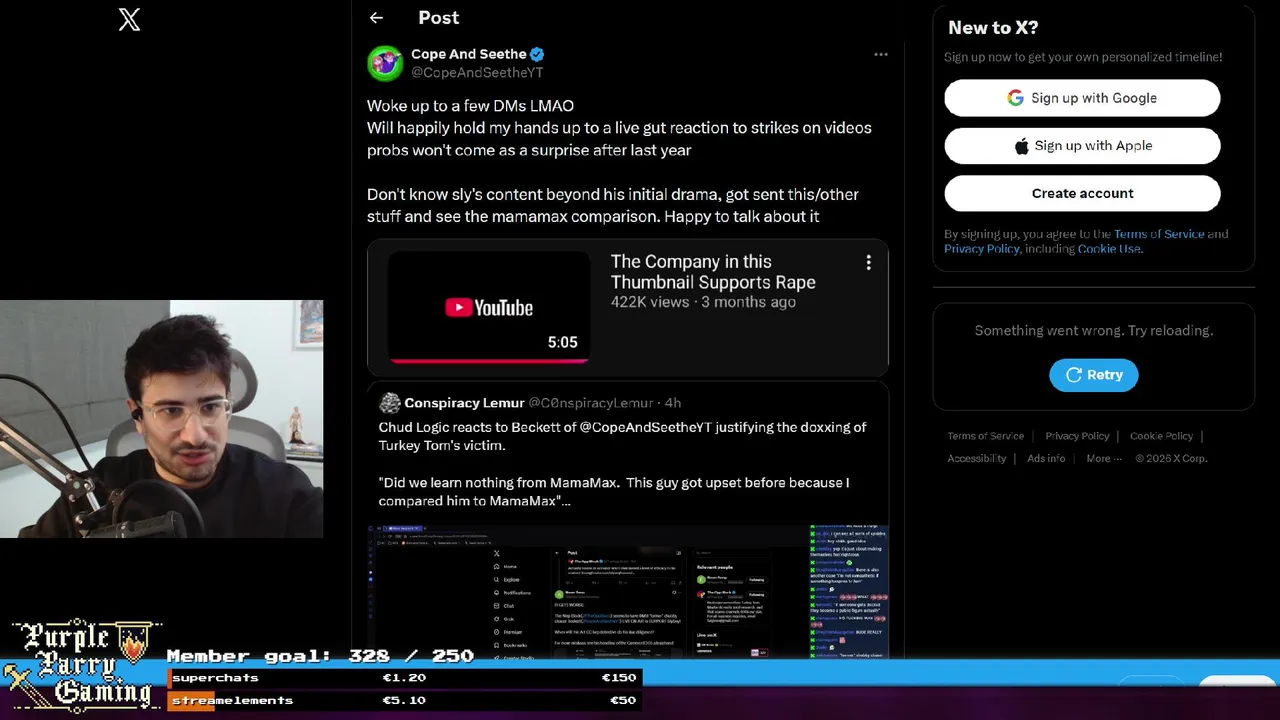The width and height of the screenshot is (1280, 720).
Task: Click the @CopeAndSeetheYT handle
Action: [x=477, y=73]
